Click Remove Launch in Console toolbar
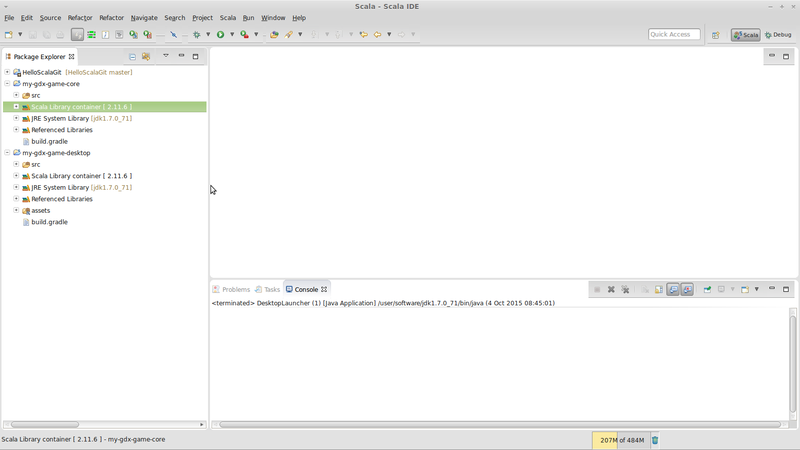 click(x=611, y=289)
